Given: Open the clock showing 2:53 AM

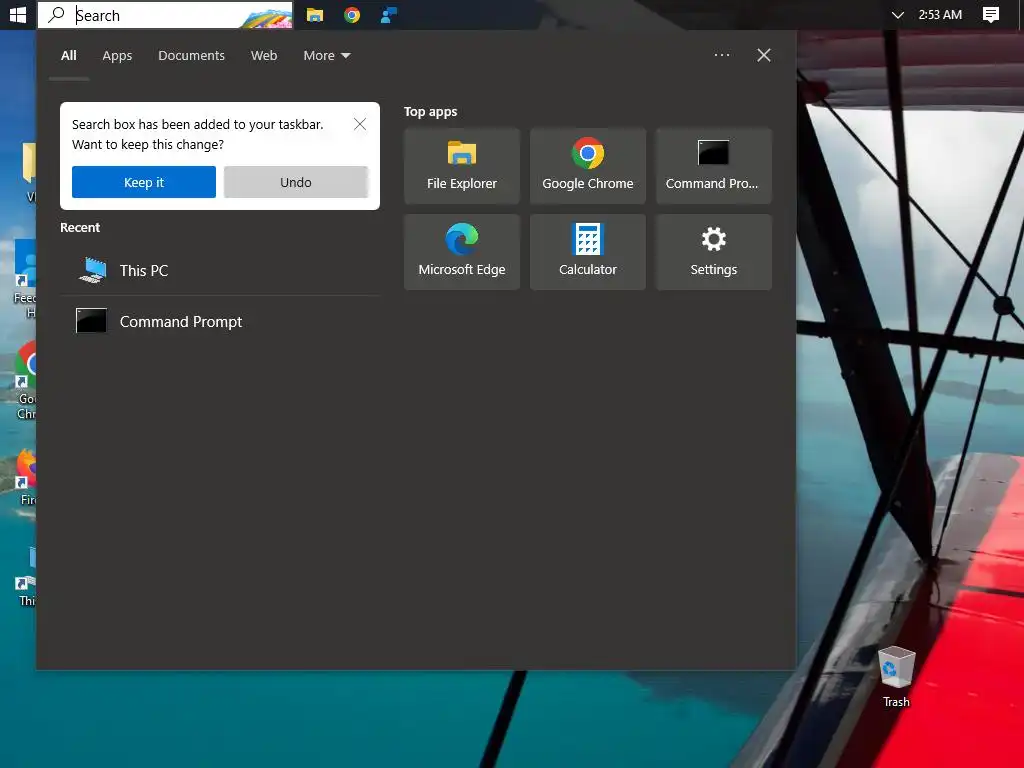Looking at the screenshot, I should 940,14.
